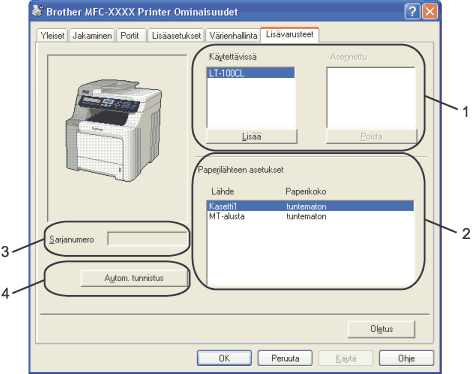The width and height of the screenshot is (472, 374).
Task: Open the Värienhallinta tab
Action: click(x=233, y=35)
